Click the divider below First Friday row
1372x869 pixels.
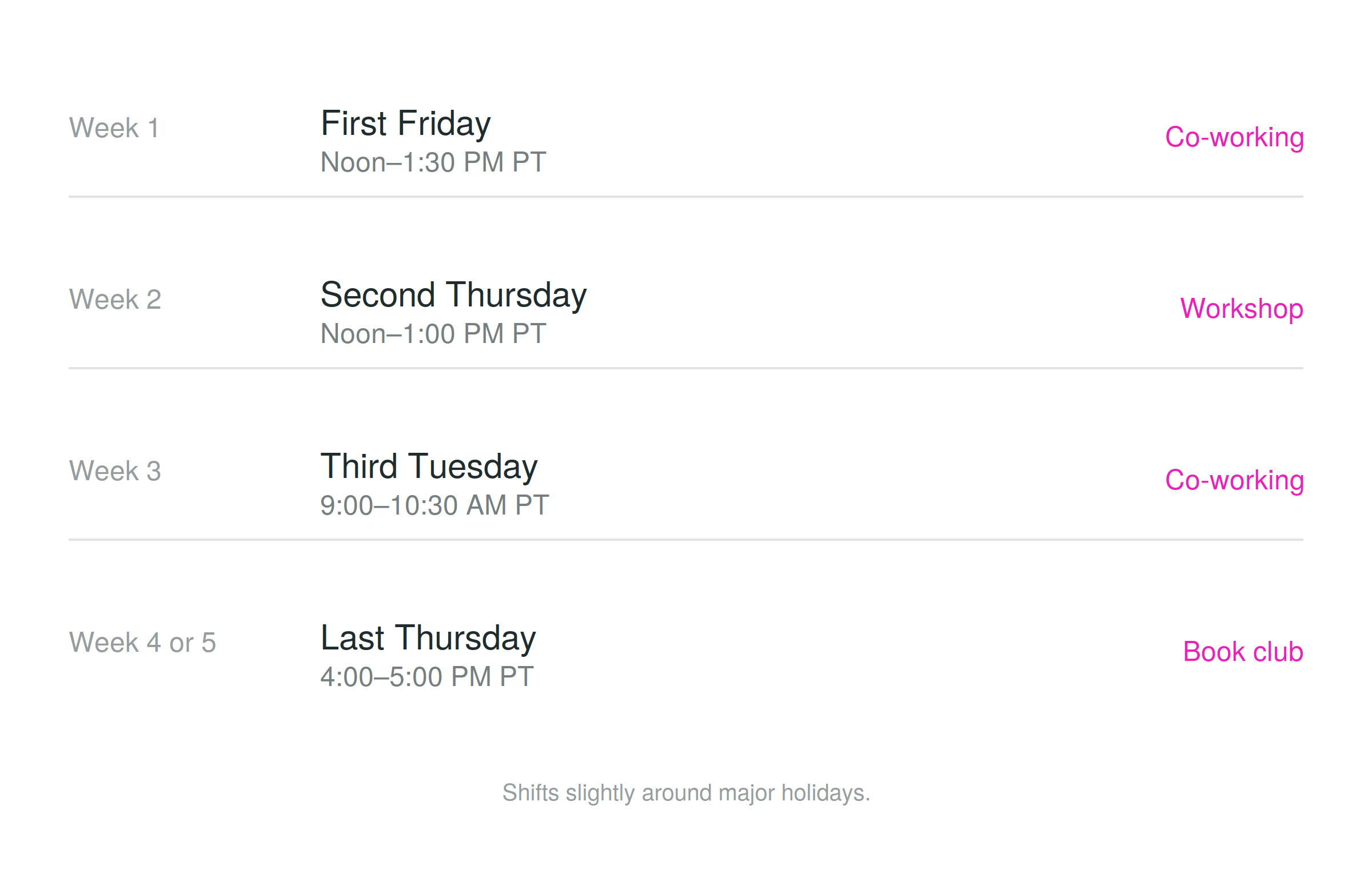686,197
